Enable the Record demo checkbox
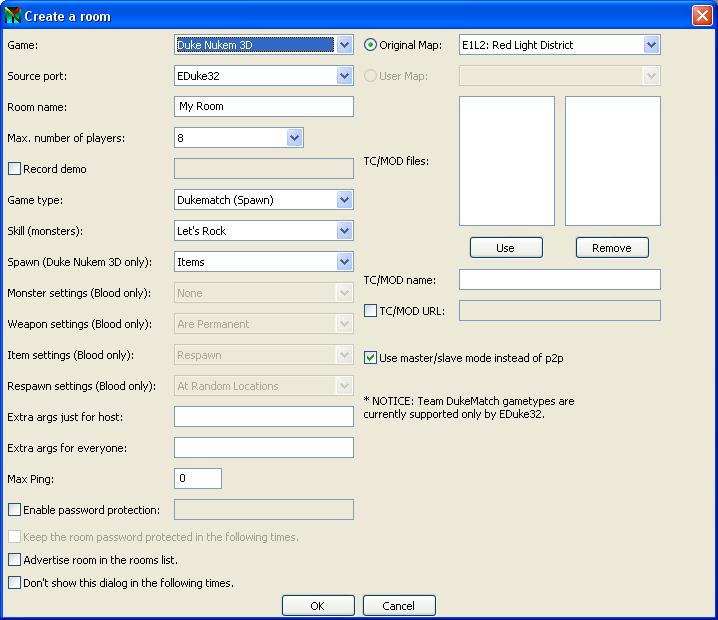This screenshot has width=718, height=620. tap(15, 169)
